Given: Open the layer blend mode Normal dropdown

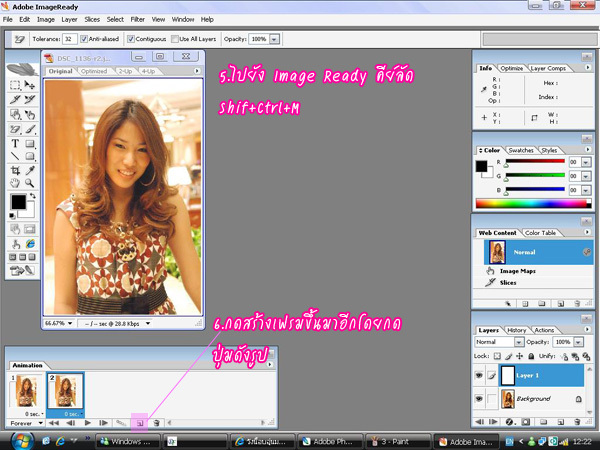Looking at the screenshot, I should 518,342.
